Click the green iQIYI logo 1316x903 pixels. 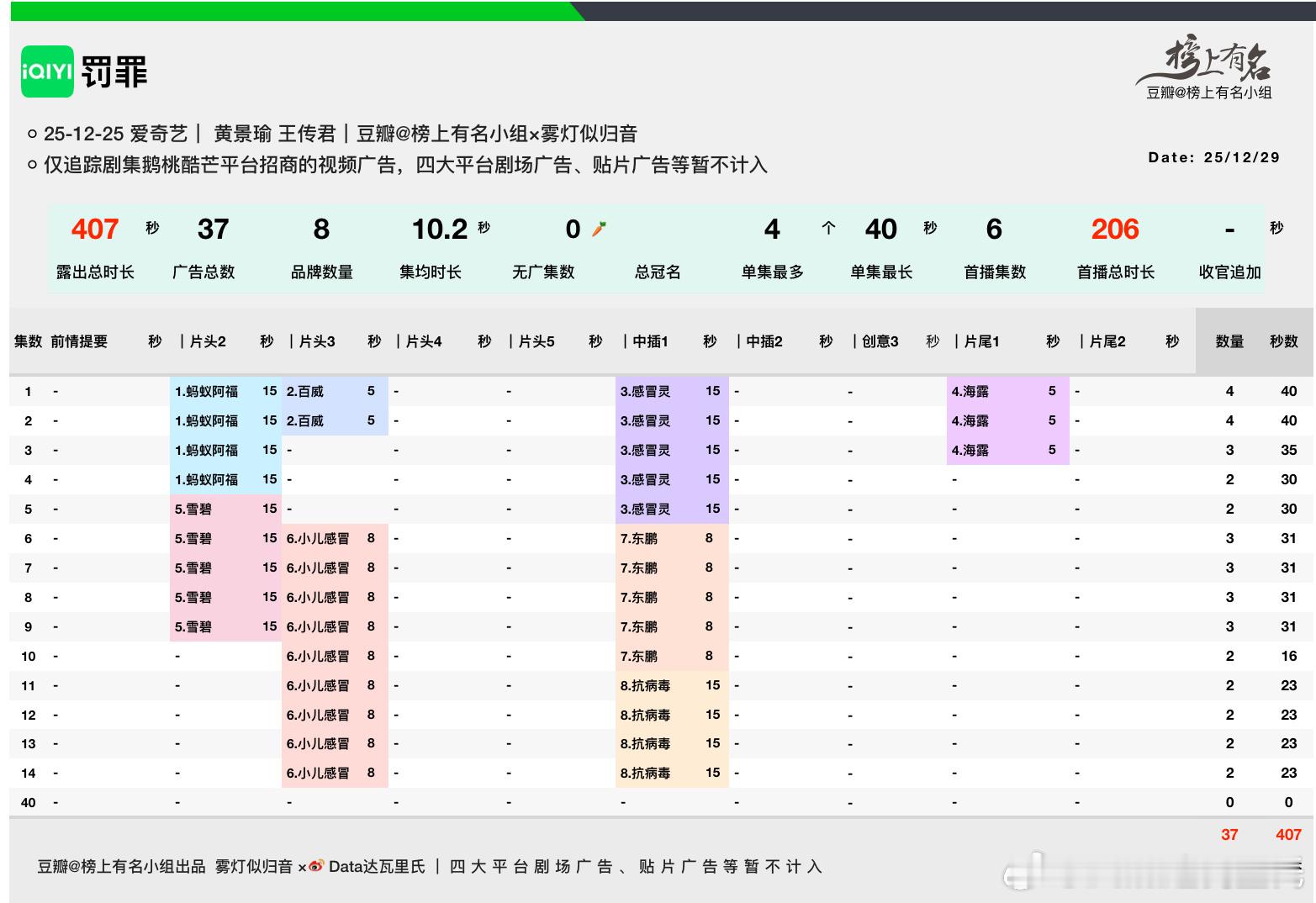[x=47, y=71]
